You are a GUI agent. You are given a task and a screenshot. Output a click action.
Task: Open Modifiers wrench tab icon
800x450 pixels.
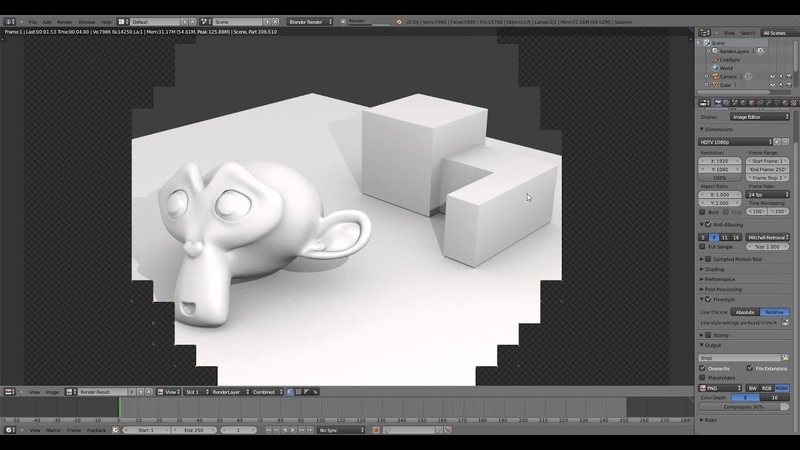tap(768, 103)
